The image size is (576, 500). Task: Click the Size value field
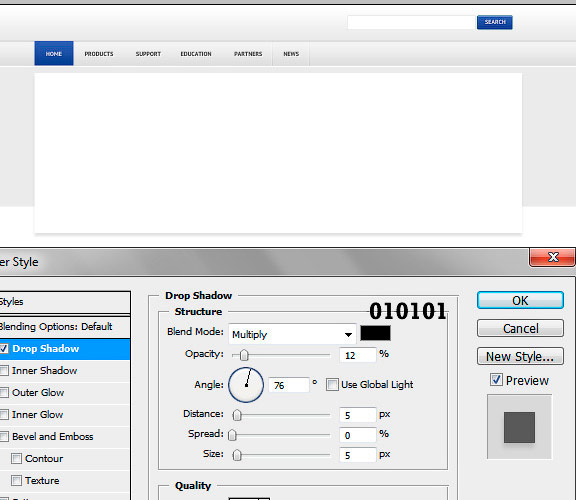pos(357,455)
